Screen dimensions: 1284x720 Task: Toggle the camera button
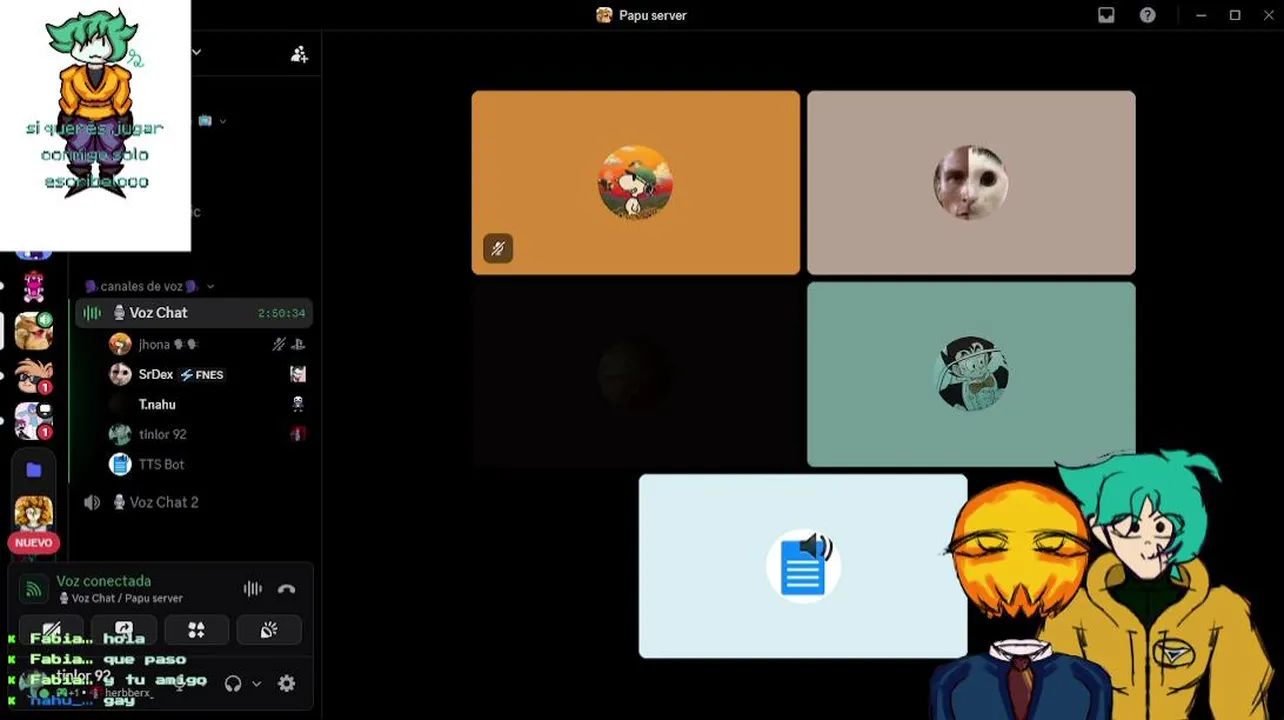point(51,630)
